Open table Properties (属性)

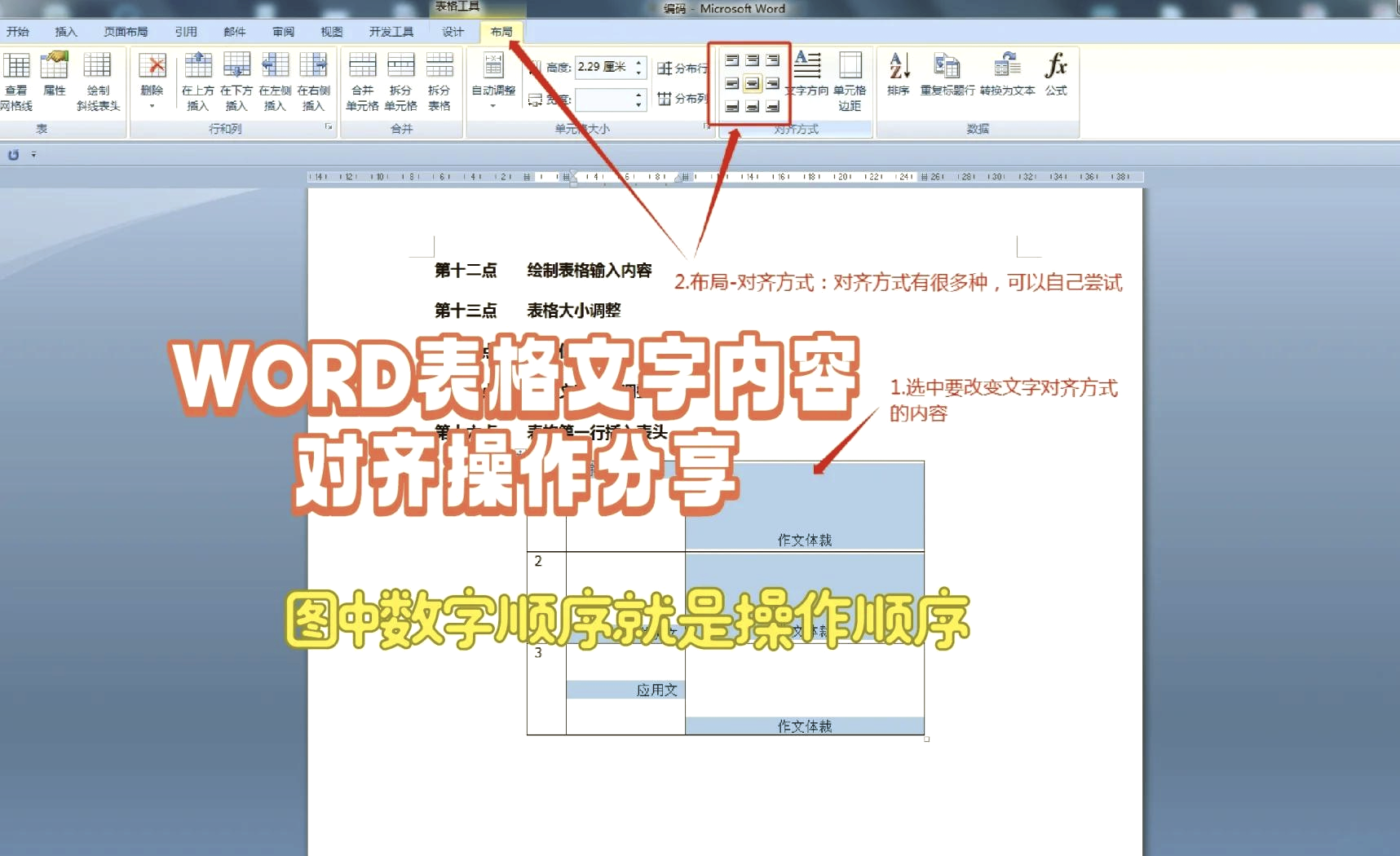point(55,74)
